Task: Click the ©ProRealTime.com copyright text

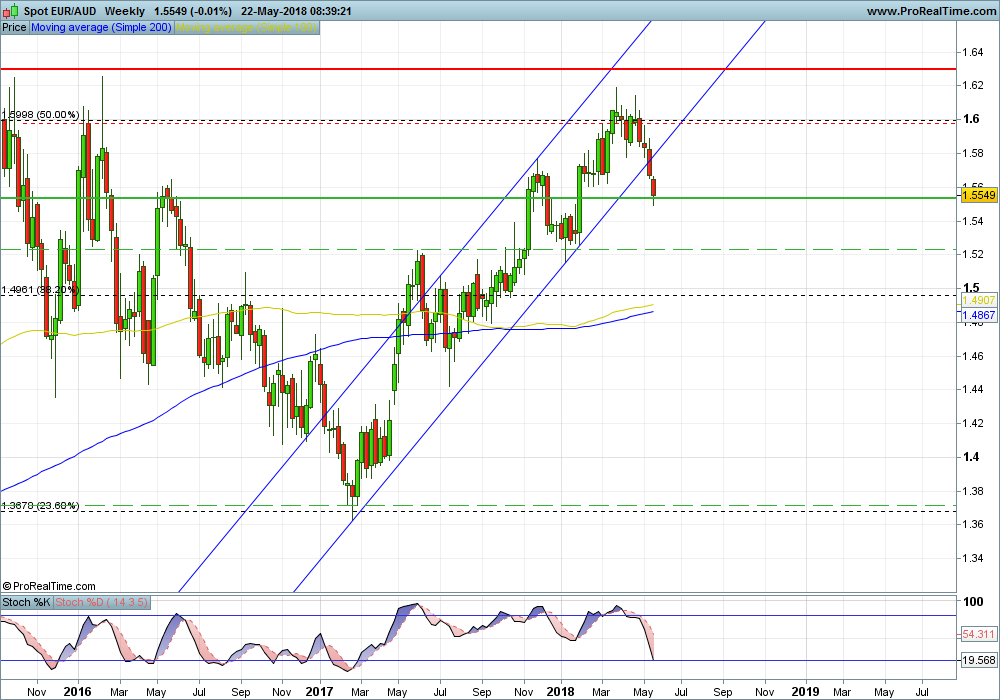Action: [49, 586]
